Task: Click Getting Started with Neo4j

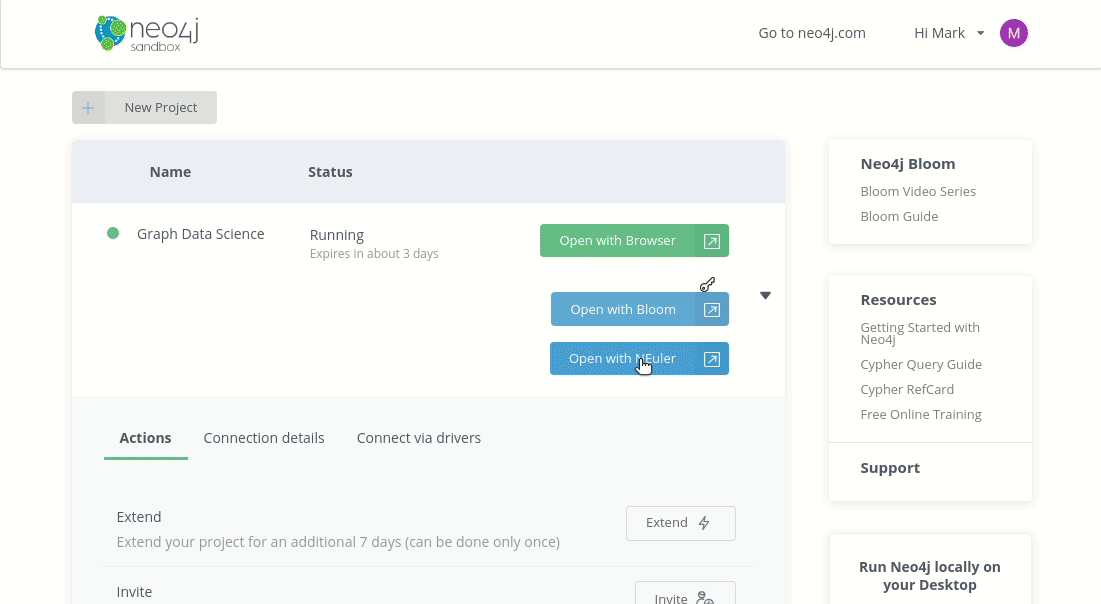Action: pos(919,333)
